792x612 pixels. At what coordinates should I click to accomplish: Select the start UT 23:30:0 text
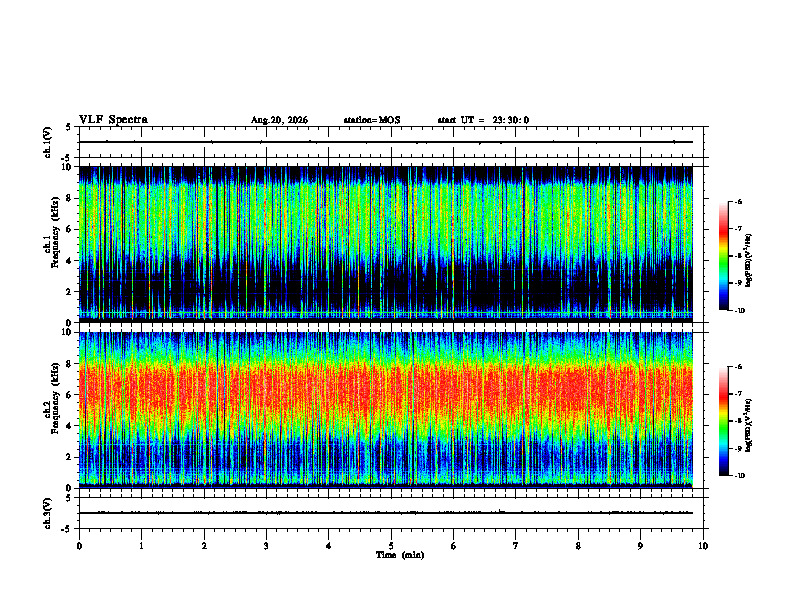pos(483,120)
